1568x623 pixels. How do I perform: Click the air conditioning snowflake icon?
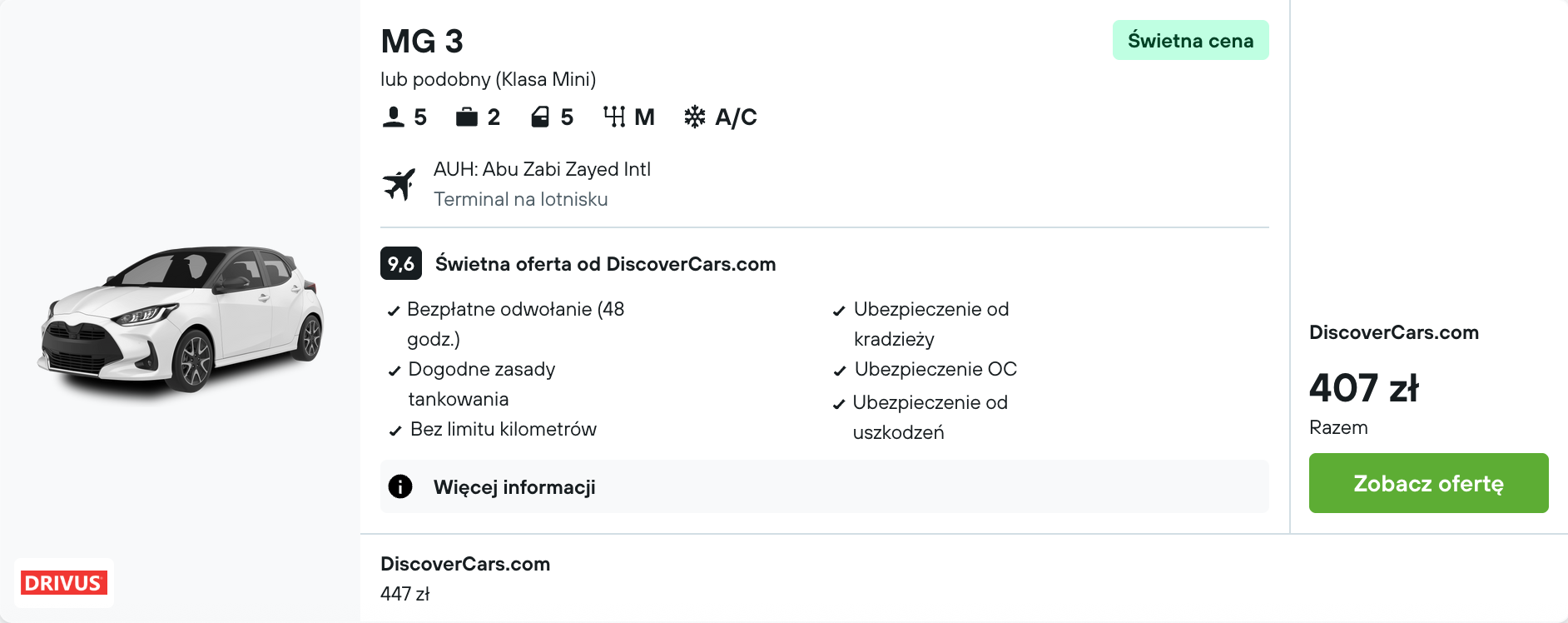click(x=694, y=117)
